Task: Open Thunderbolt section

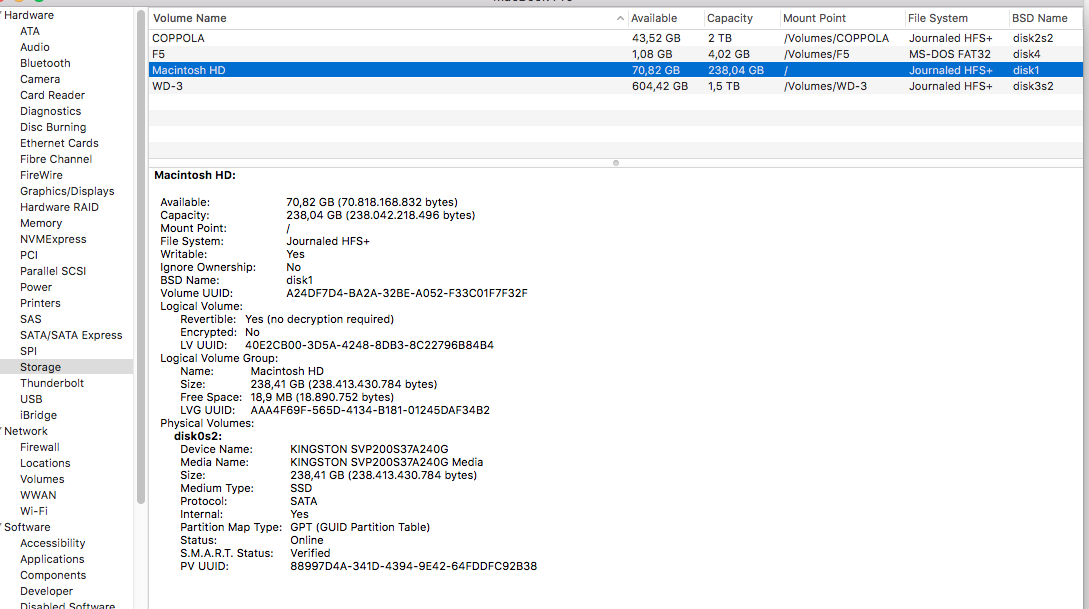Action: pos(52,383)
